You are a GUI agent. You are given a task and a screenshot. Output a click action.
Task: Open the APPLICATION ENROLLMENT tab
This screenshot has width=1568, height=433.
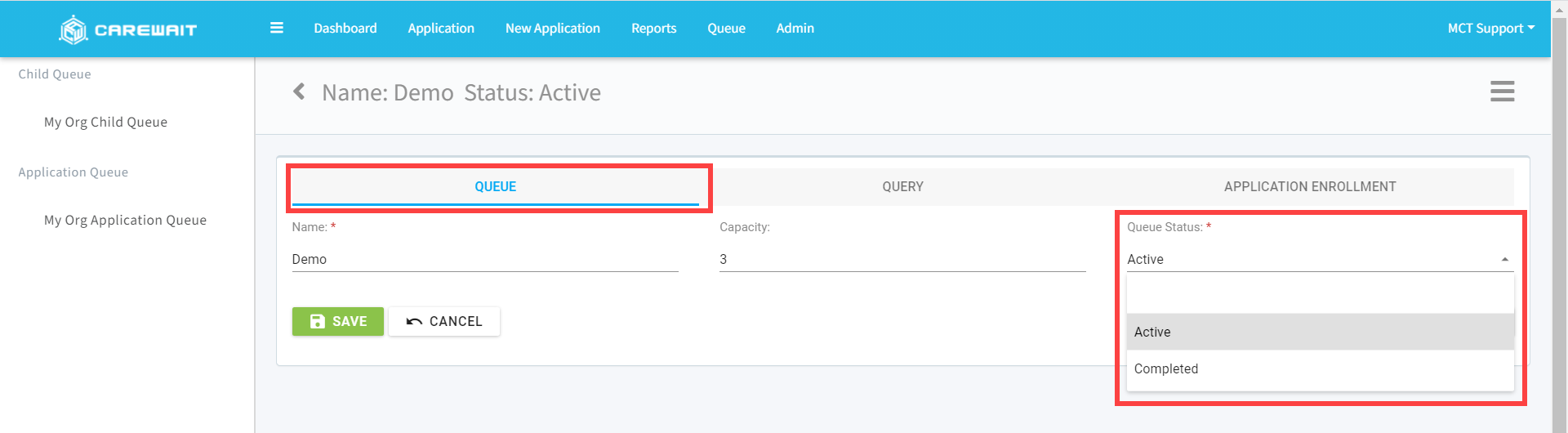1309,186
